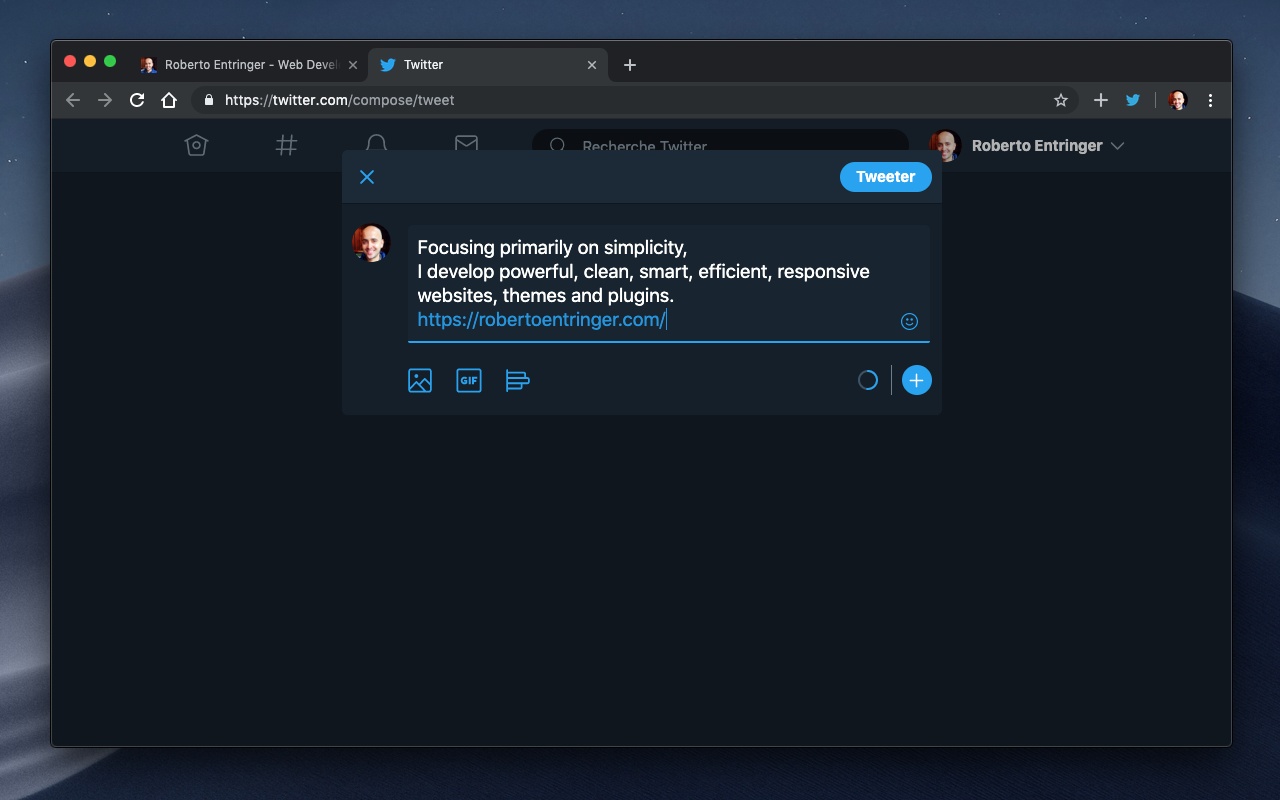Add an image to the tweet

click(420, 381)
